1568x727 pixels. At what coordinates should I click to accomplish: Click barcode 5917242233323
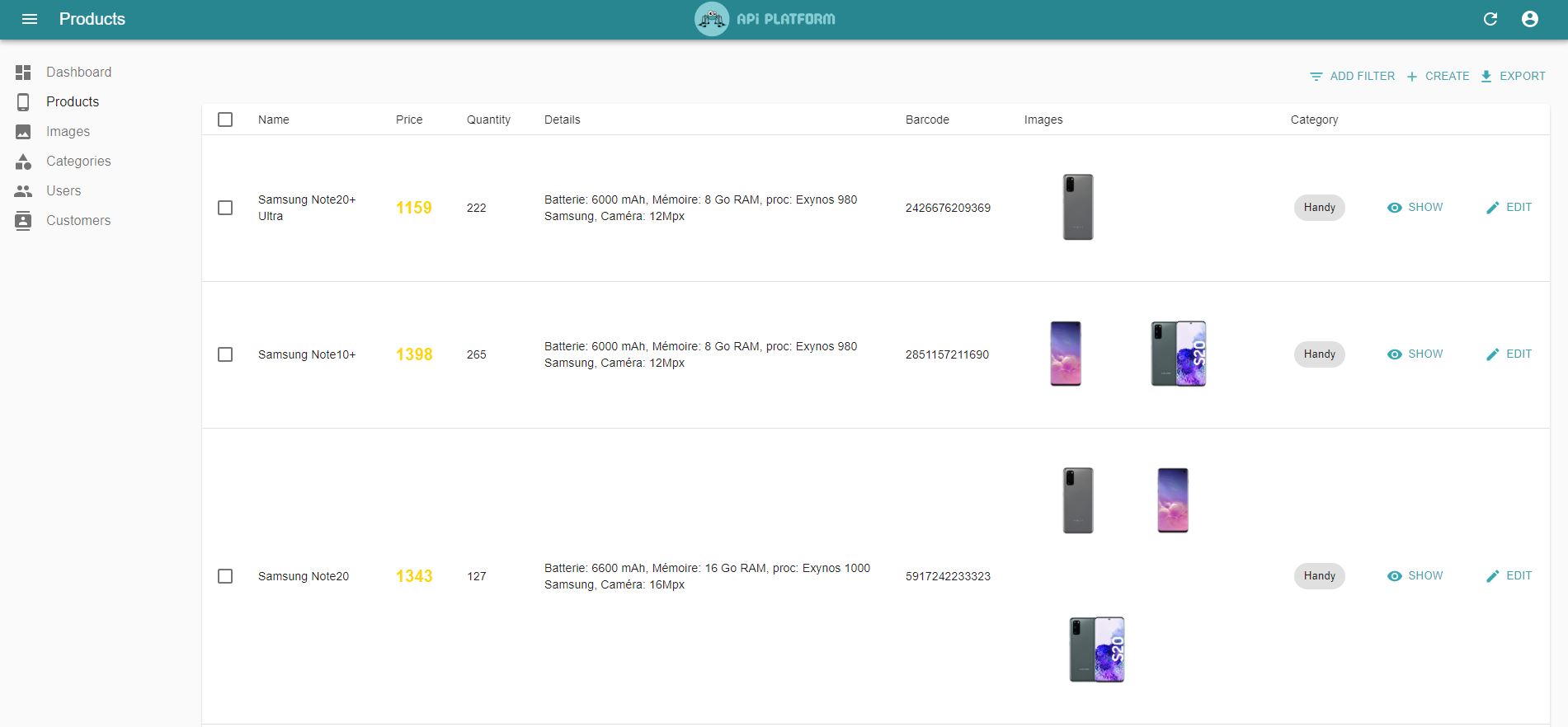948,576
